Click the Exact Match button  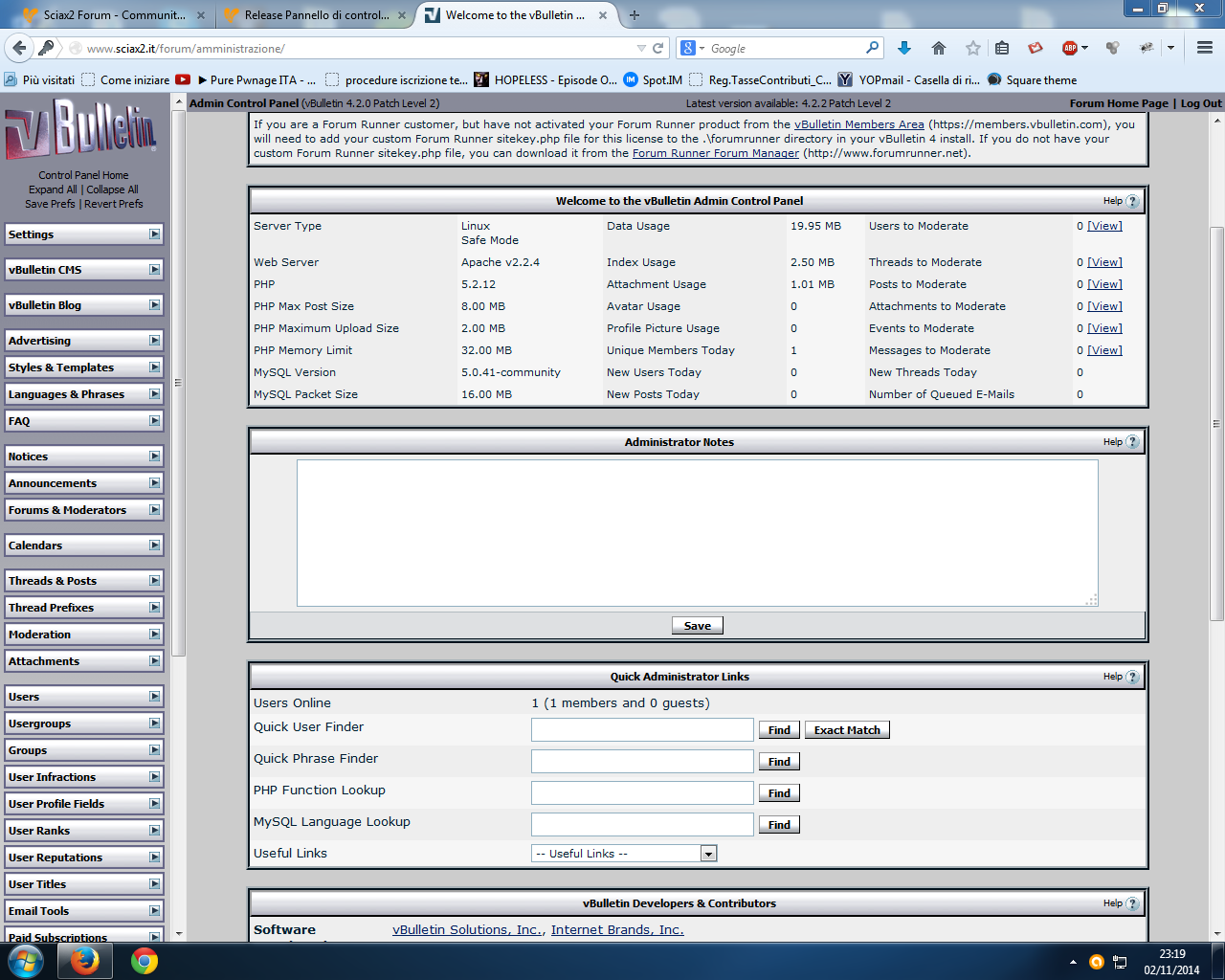click(x=847, y=730)
